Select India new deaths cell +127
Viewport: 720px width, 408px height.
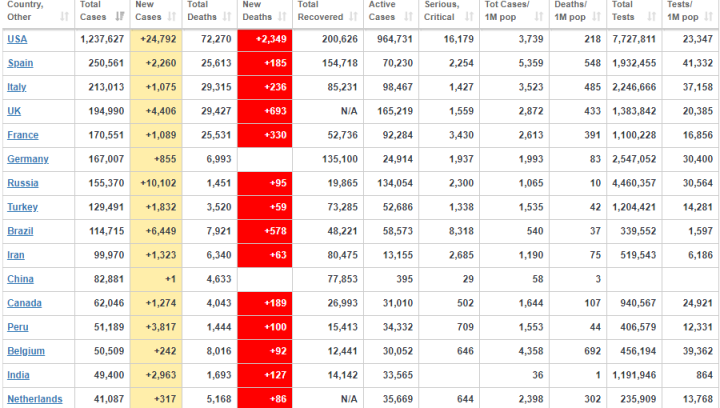pyautogui.click(x=265, y=375)
